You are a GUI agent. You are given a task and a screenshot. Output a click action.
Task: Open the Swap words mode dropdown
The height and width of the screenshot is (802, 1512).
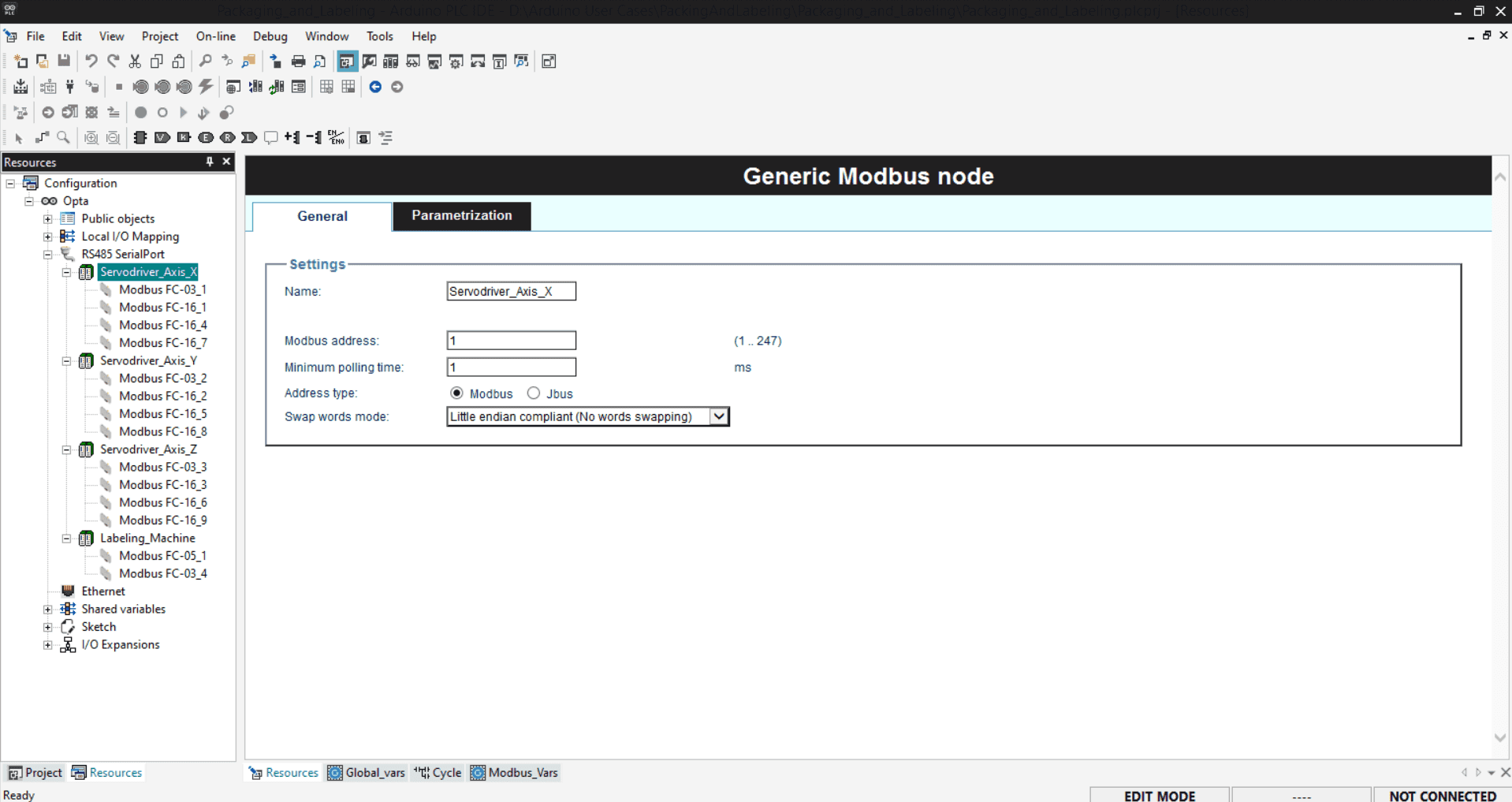click(717, 416)
